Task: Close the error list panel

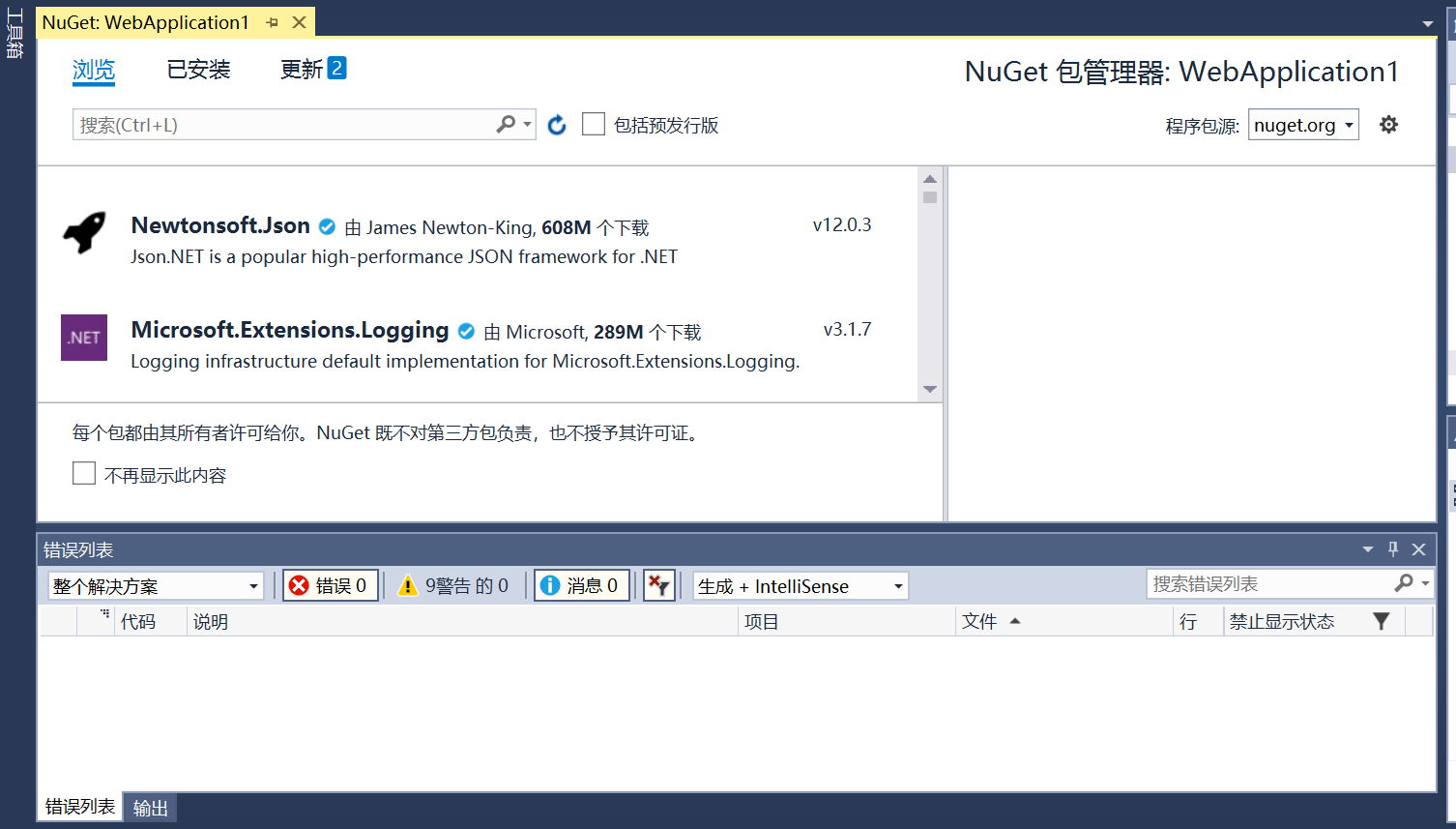Action: [1418, 549]
